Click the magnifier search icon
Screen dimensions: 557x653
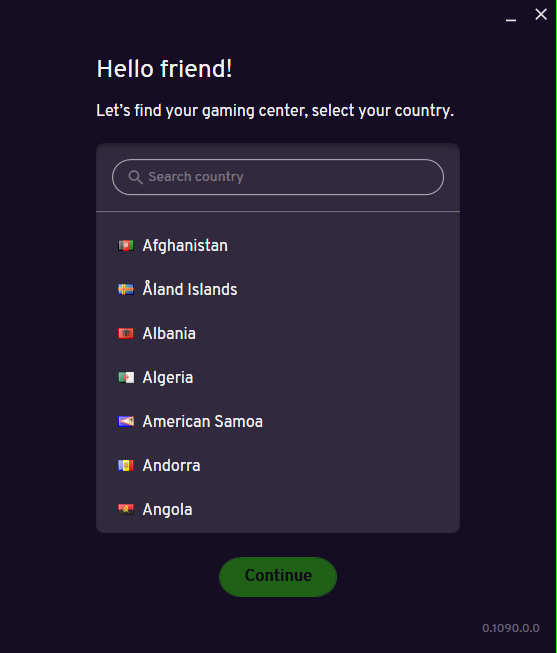tap(135, 177)
